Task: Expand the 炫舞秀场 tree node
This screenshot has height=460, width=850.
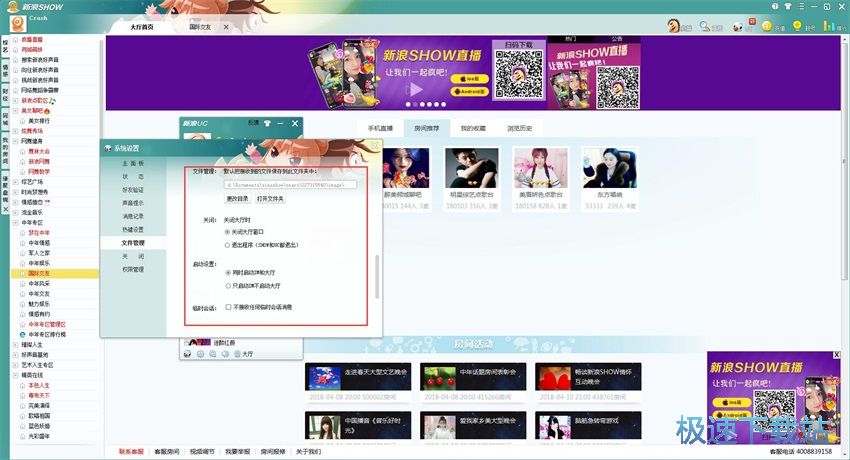Action: [x=15, y=131]
